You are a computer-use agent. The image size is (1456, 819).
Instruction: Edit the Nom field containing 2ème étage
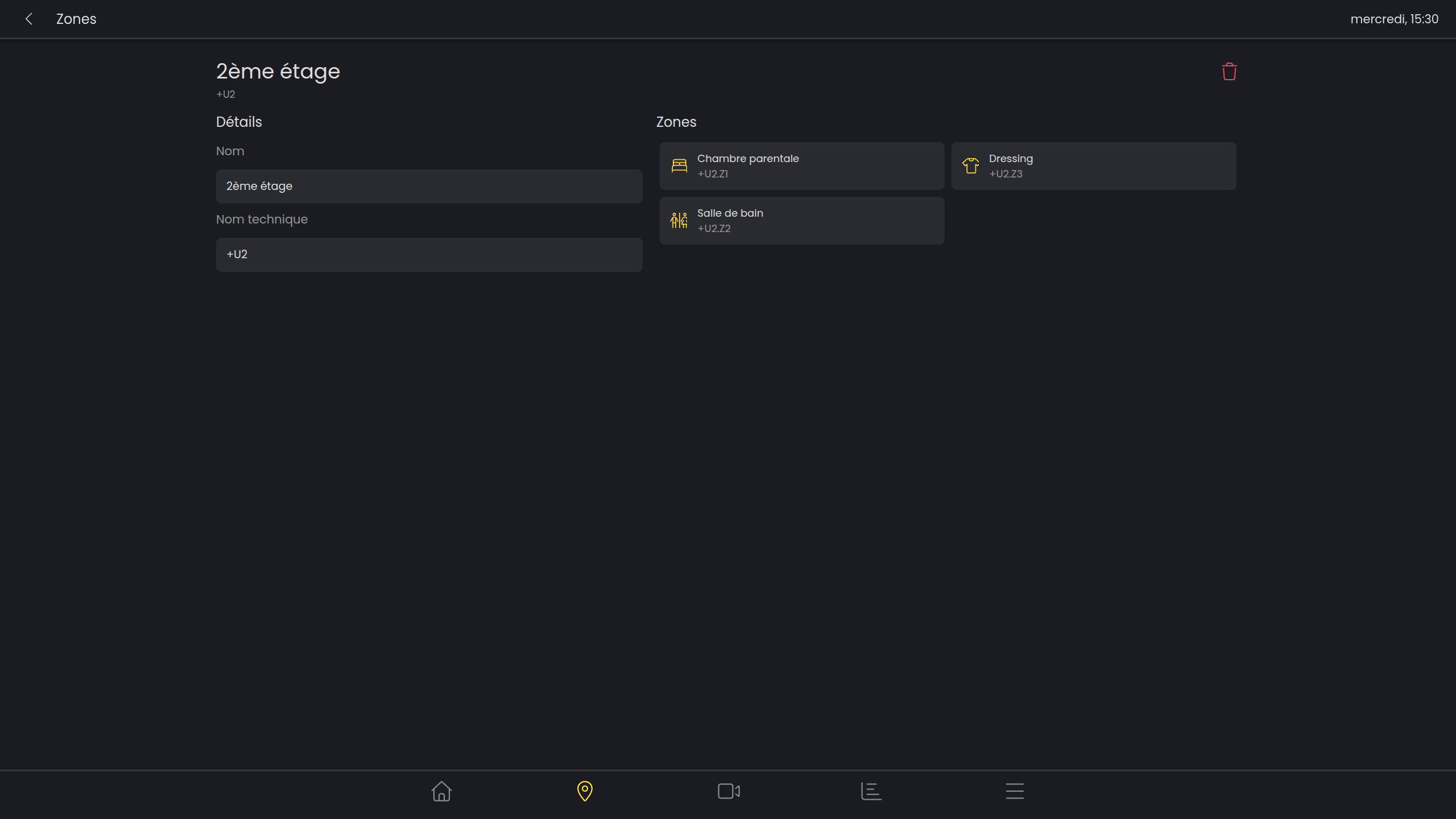[x=429, y=186]
